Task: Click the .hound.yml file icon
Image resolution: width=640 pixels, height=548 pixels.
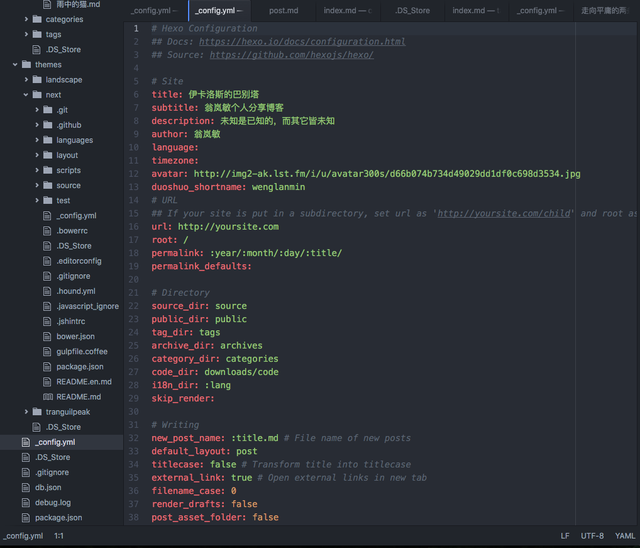Action: (x=47, y=291)
